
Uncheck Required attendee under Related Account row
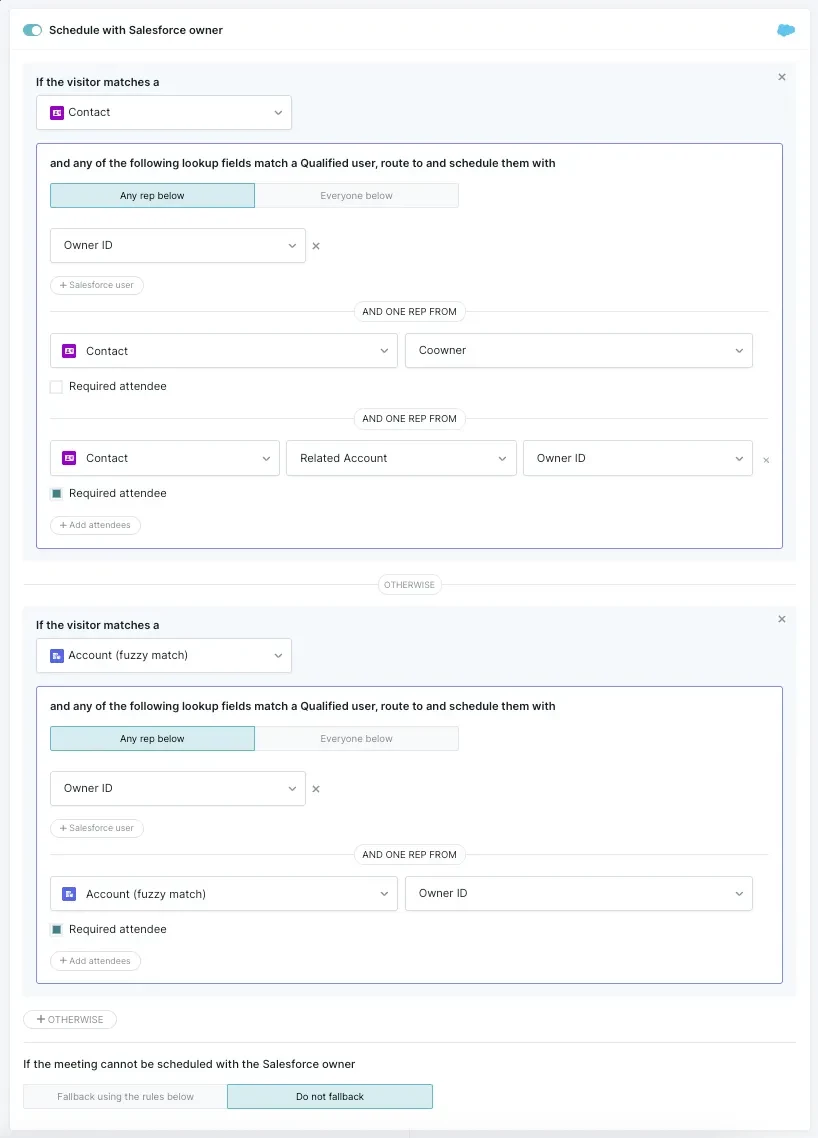(x=56, y=494)
